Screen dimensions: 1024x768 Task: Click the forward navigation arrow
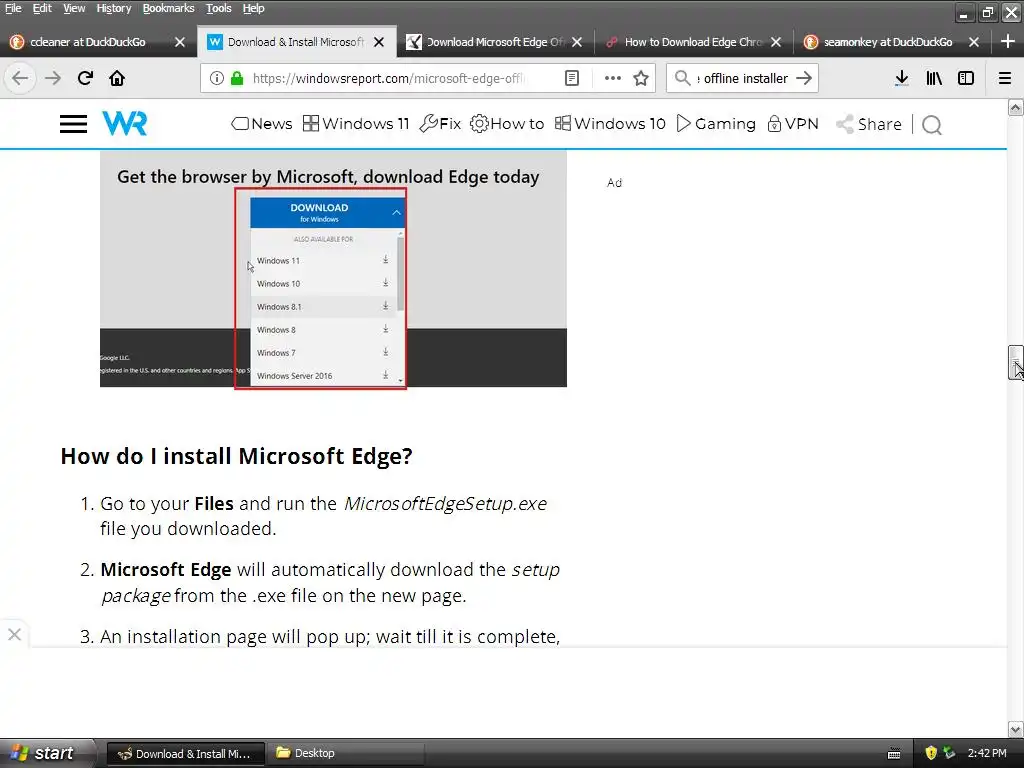53,78
